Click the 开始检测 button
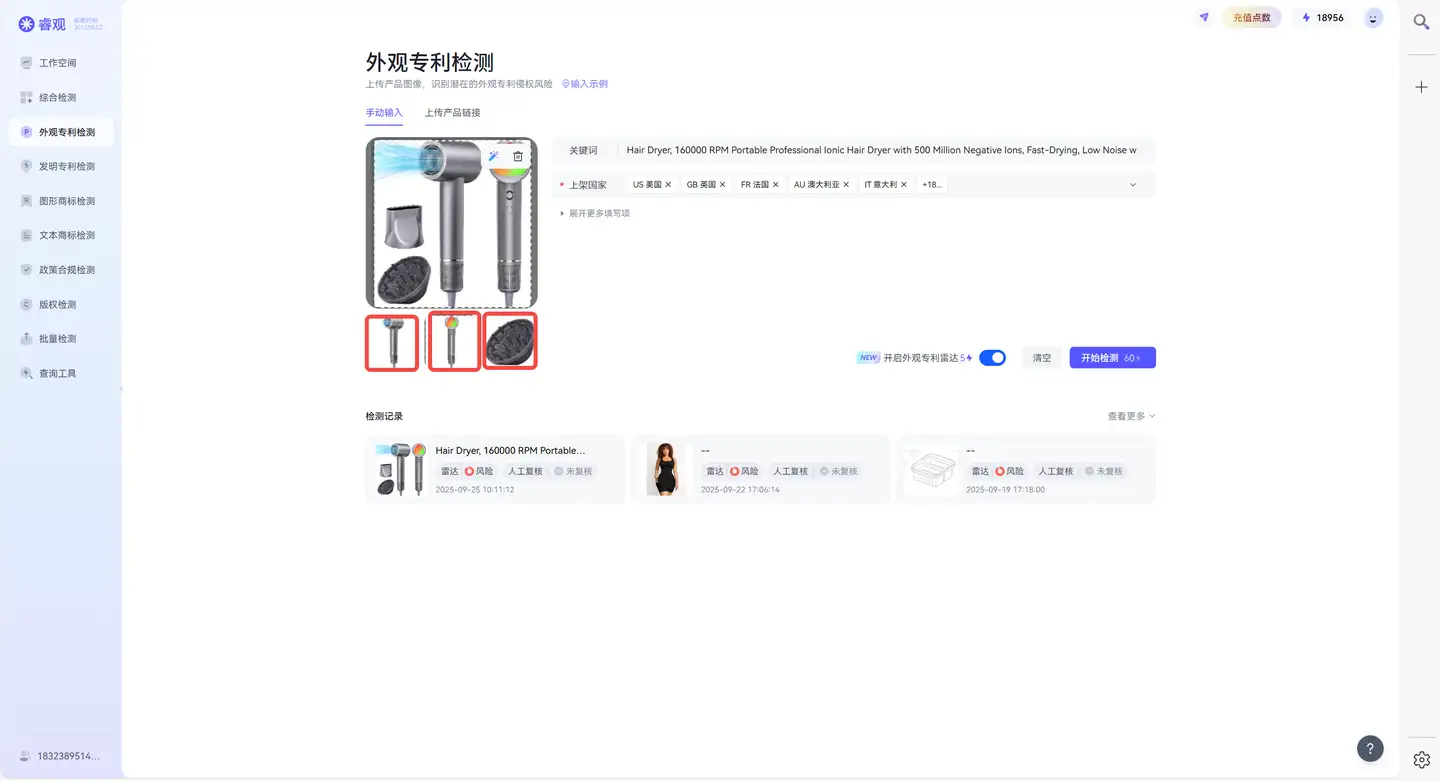The image size is (1440, 781). (1112, 357)
